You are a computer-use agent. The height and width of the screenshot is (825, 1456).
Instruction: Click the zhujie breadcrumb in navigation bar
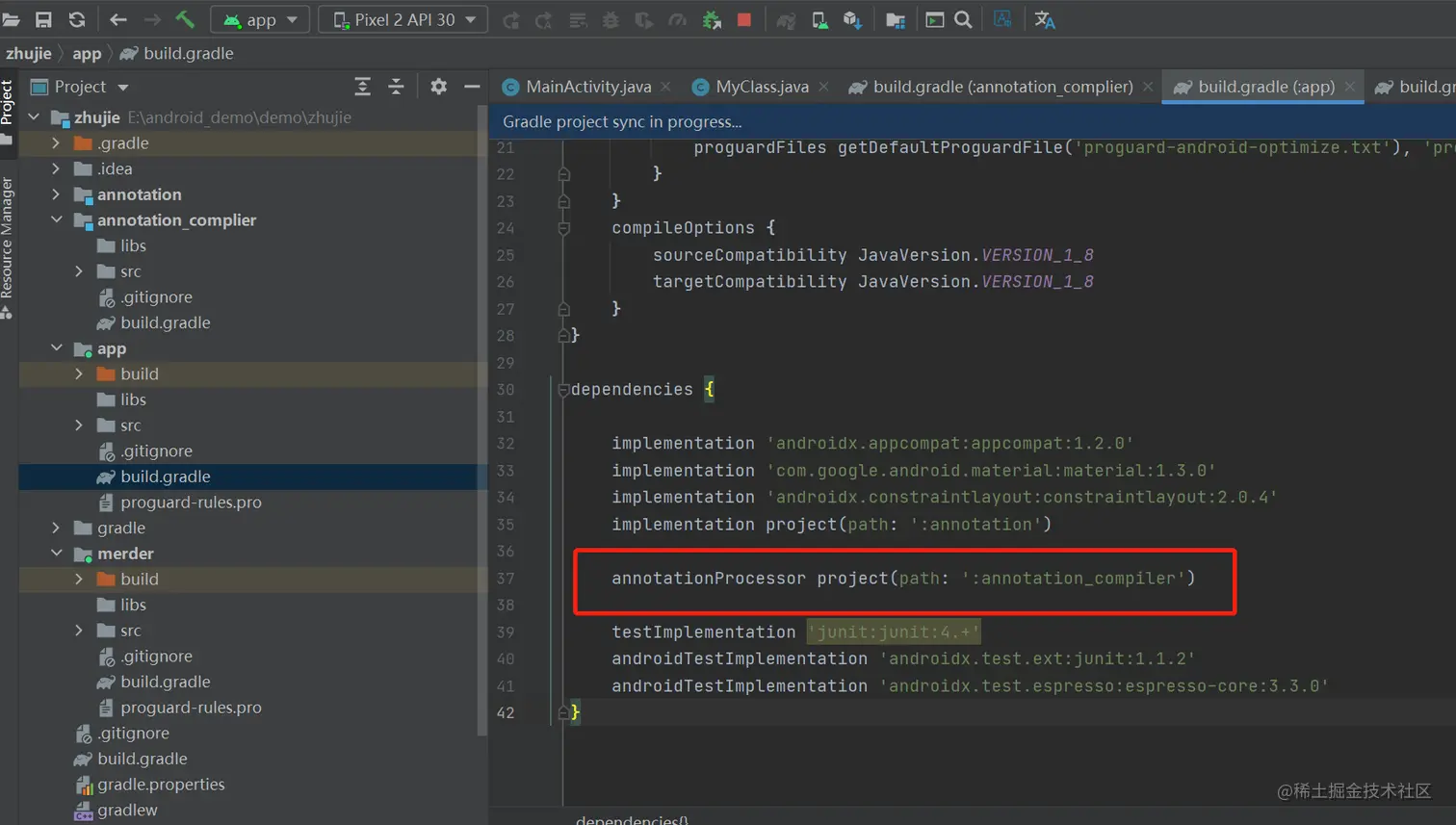coord(29,53)
